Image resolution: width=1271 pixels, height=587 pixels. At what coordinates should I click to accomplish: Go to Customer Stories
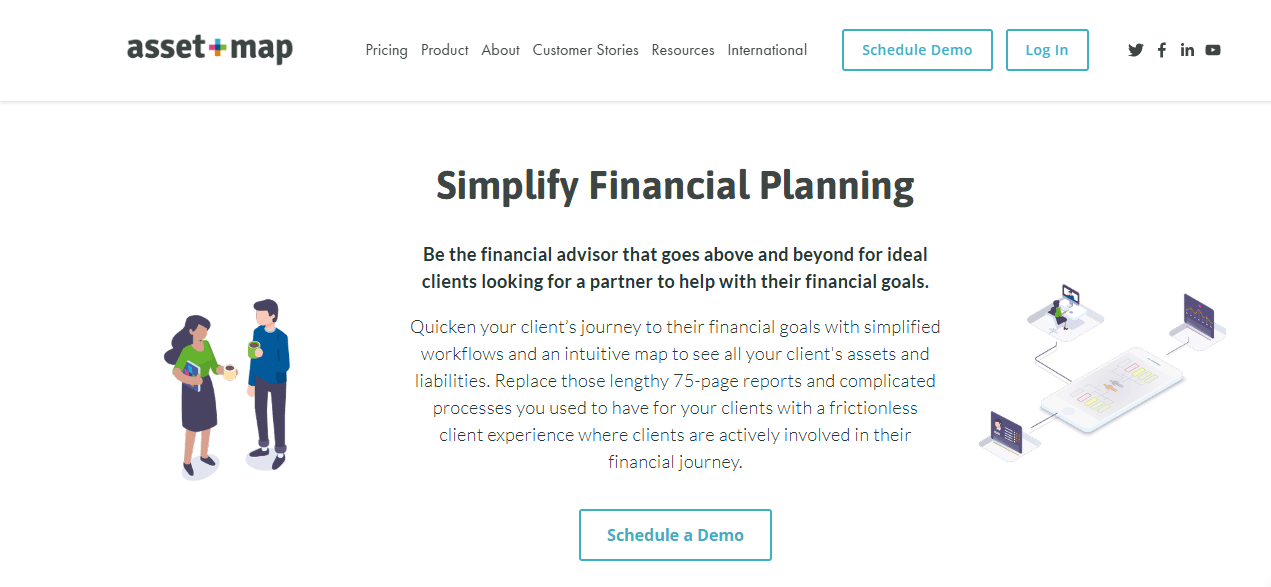(x=585, y=50)
